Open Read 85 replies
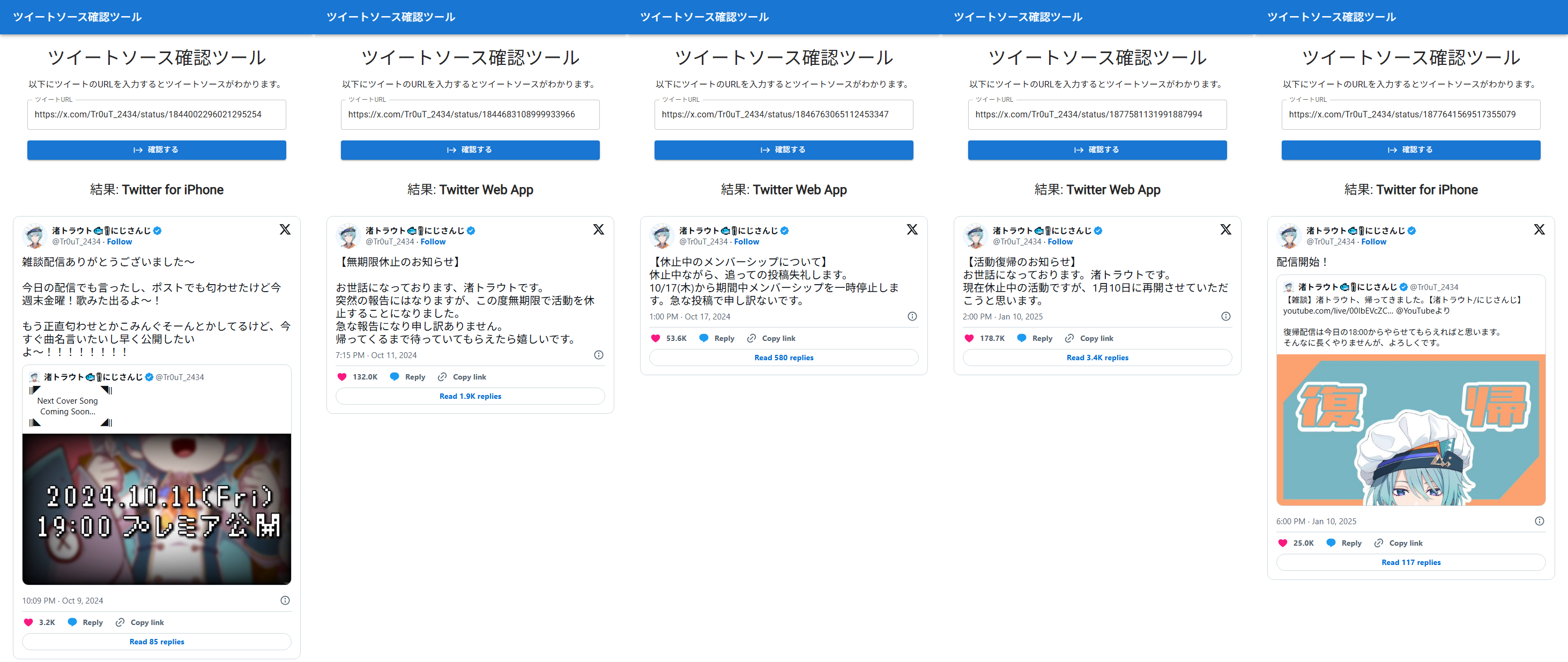The image size is (1568, 662). 157,642
